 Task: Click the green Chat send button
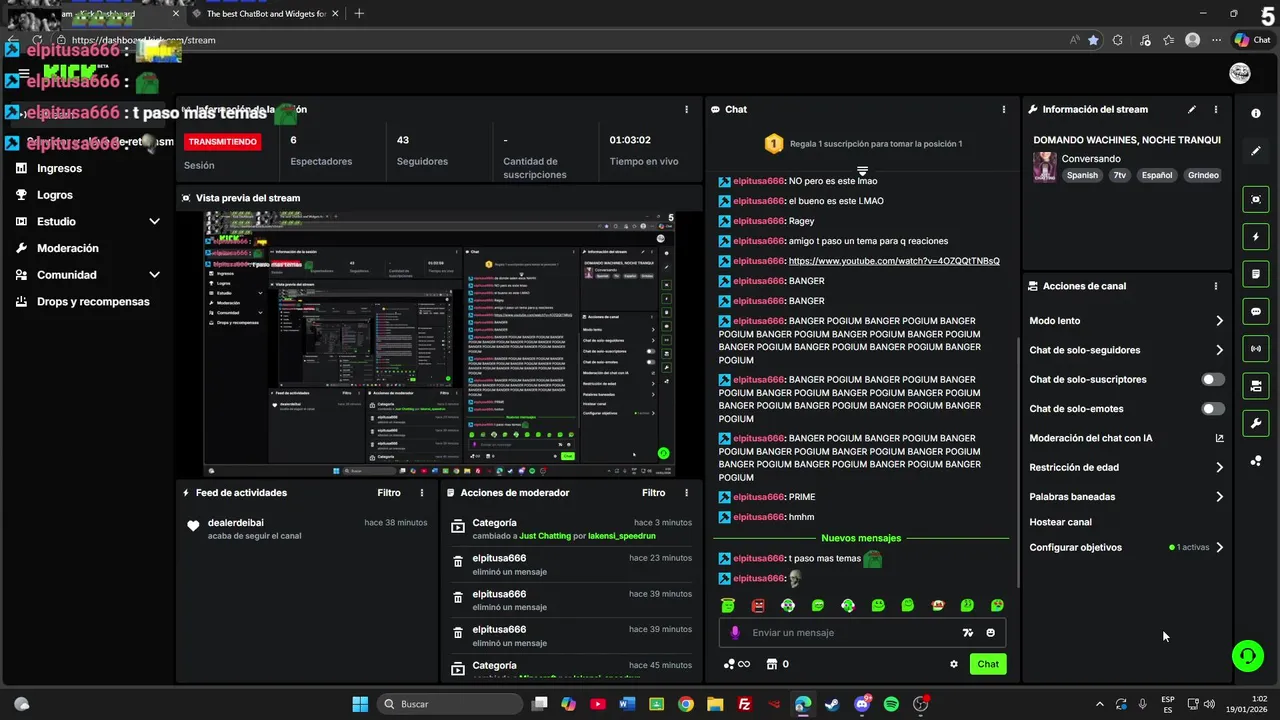coord(988,664)
